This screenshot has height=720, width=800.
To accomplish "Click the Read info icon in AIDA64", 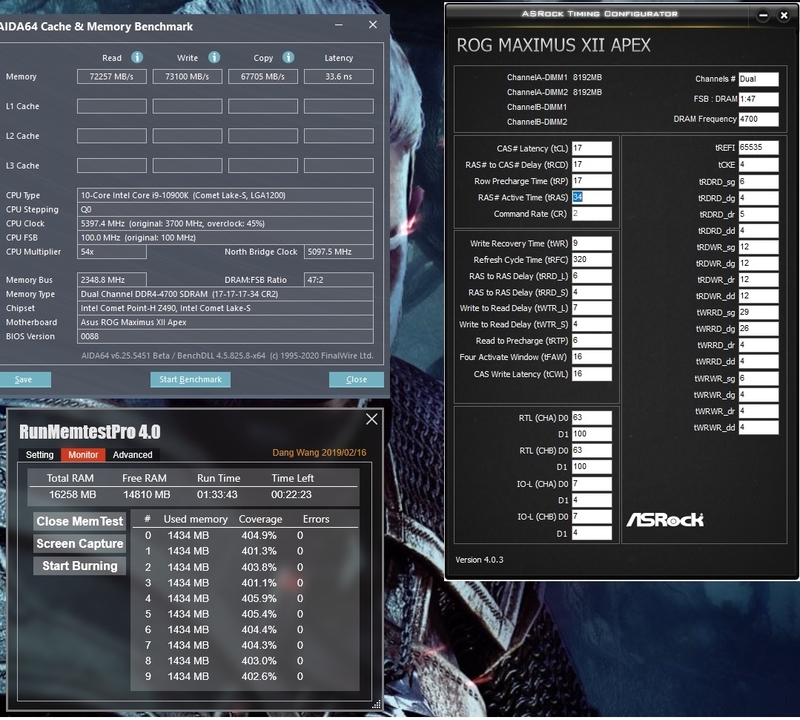I will (137, 57).
